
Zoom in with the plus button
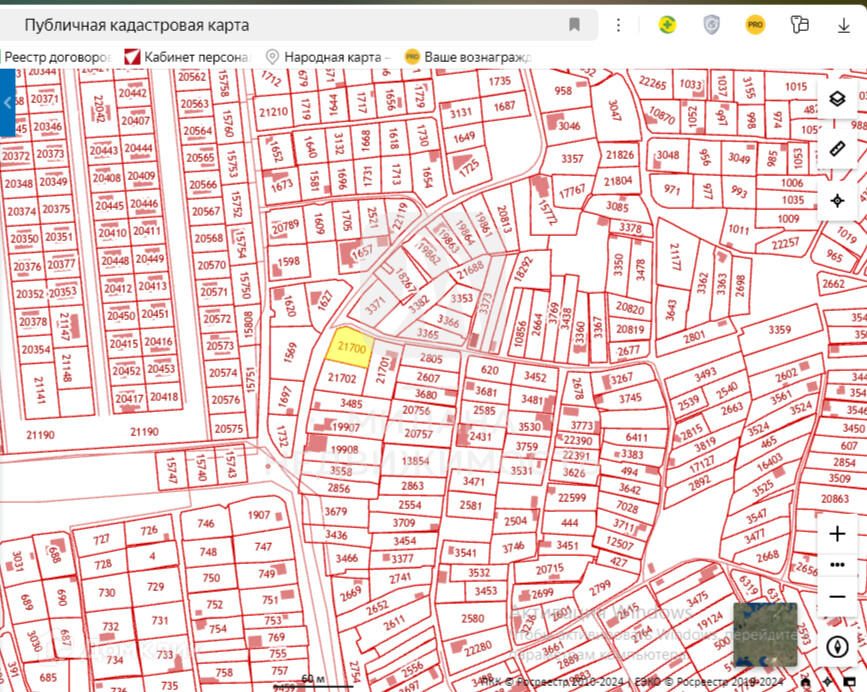(x=837, y=534)
